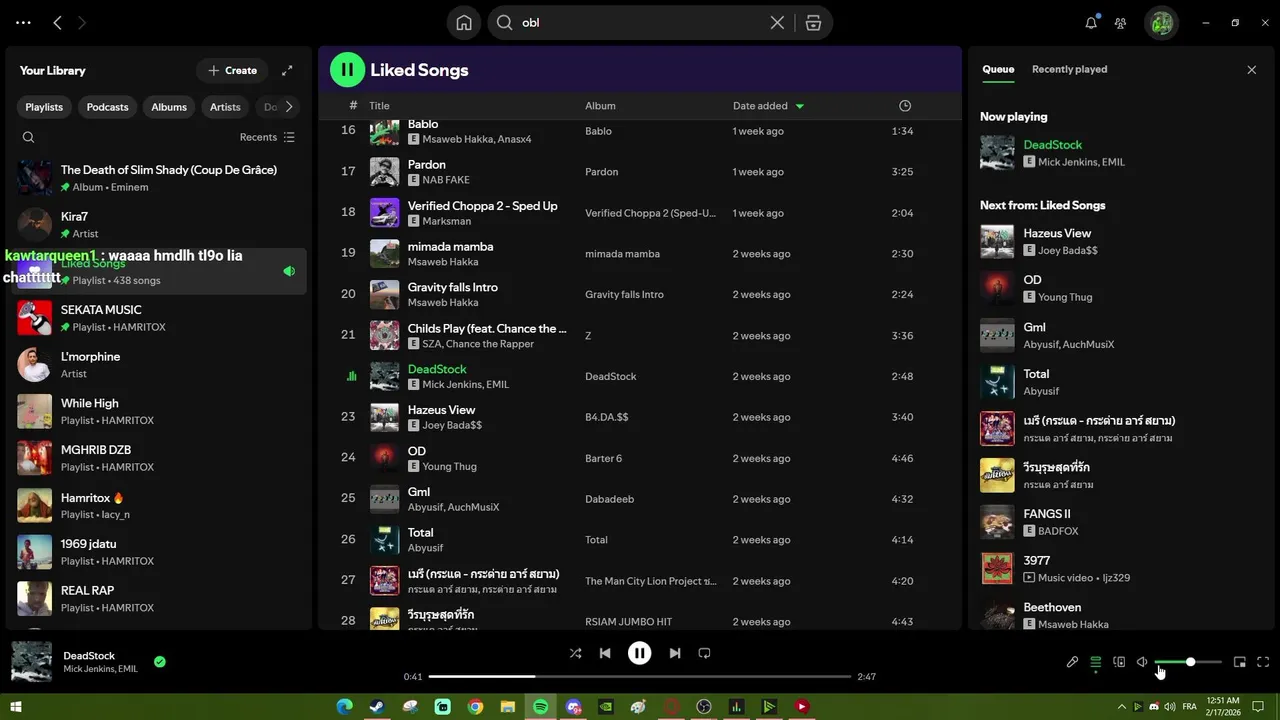Skip to previous track
Viewport: 1280px width, 720px height.
(x=605, y=653)
